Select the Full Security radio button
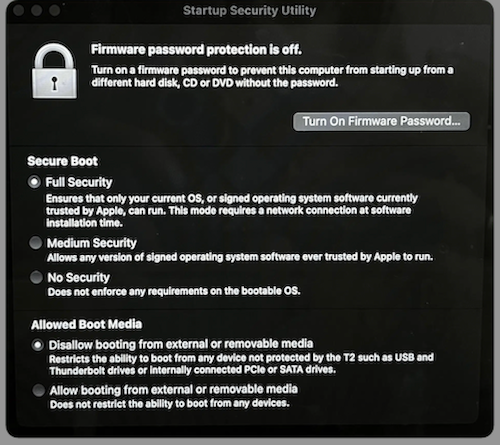Image resolution: width=500 pixels, height=445 pixels. pos(34,182)
